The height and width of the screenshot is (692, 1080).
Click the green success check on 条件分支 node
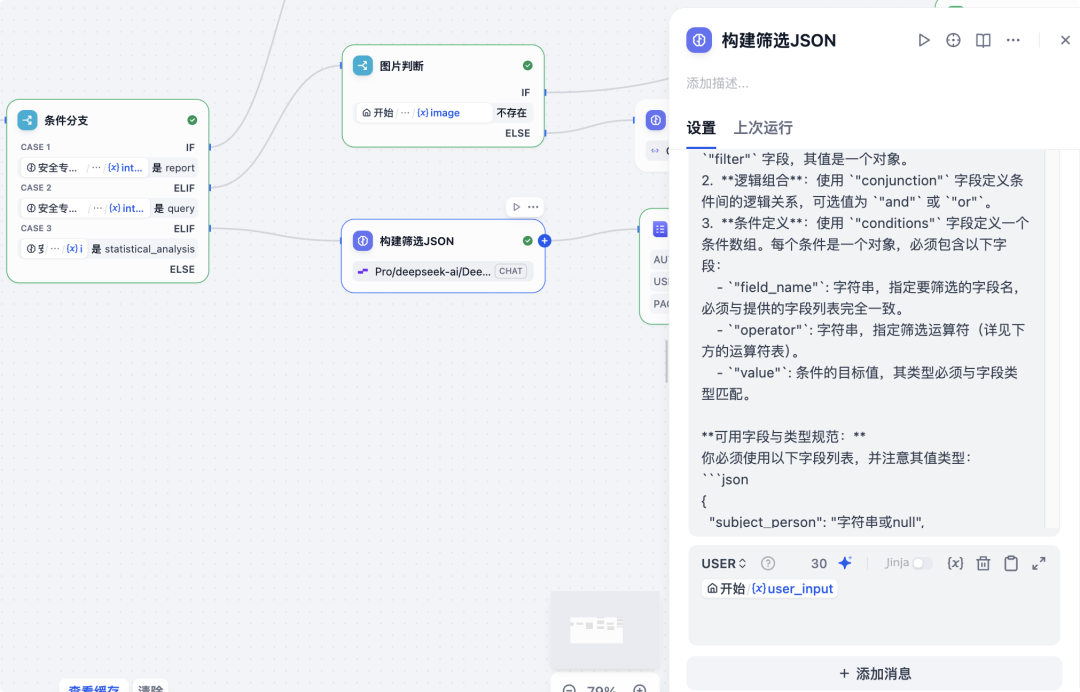click(x=192, y=120)
